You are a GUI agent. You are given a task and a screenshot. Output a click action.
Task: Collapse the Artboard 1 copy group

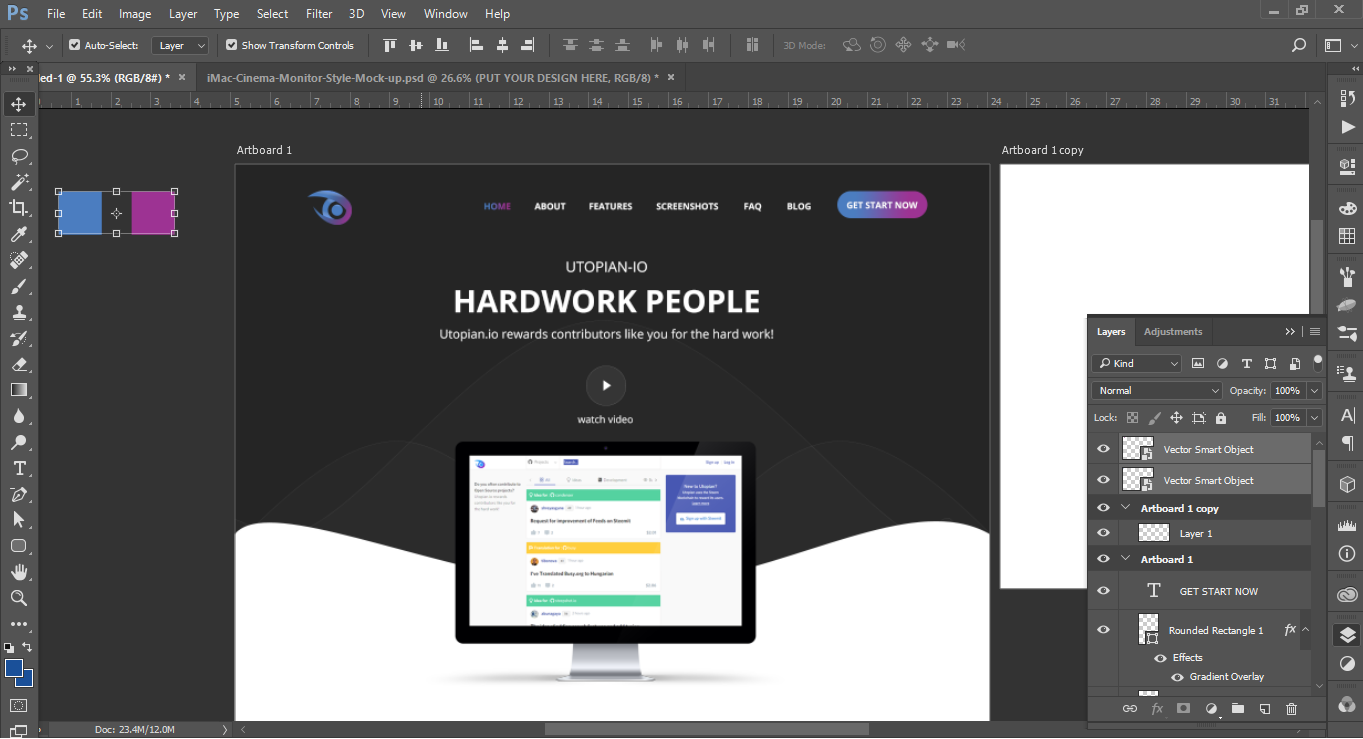coord(1127,508)
